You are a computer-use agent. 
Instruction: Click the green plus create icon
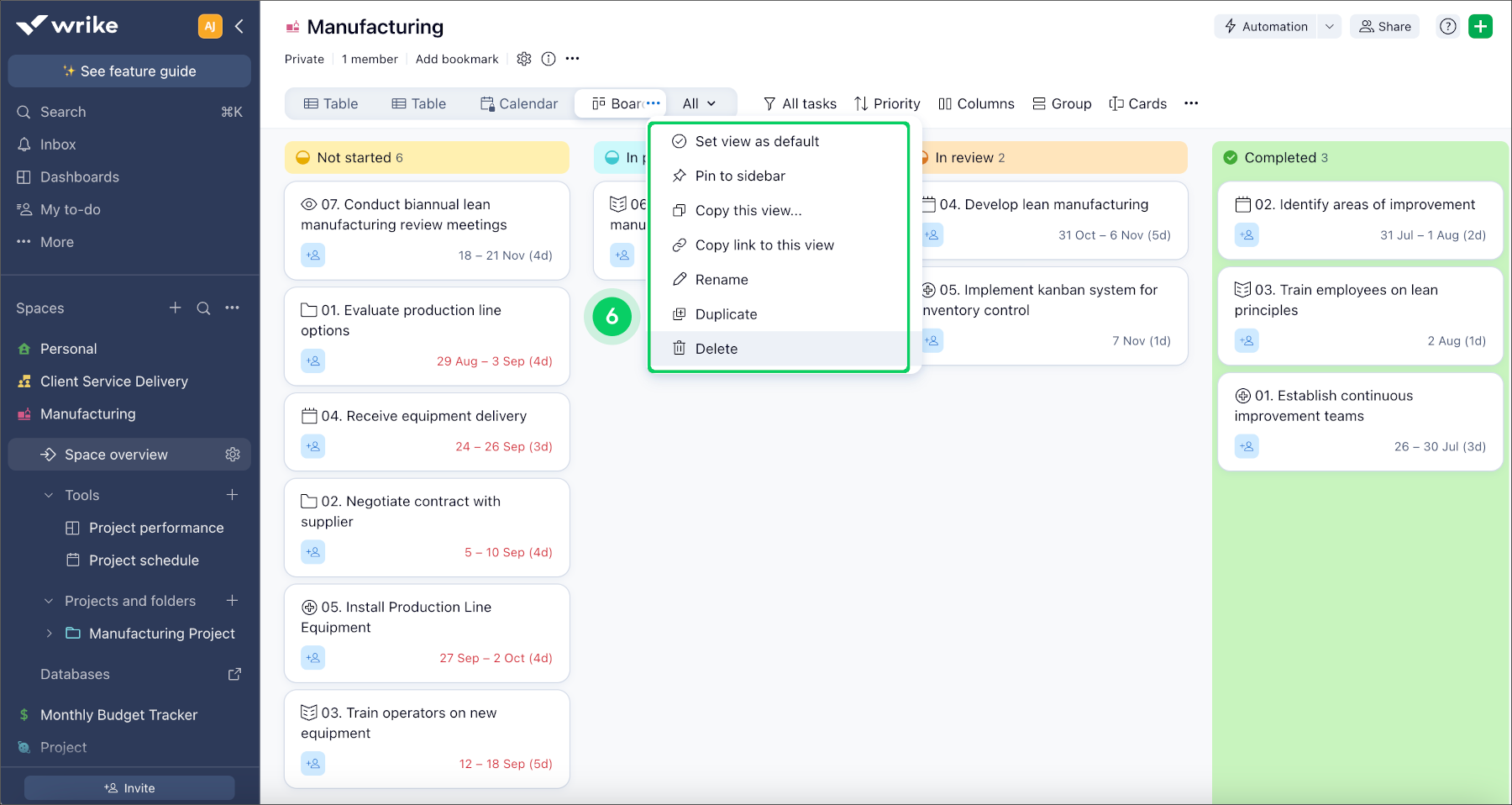pyautogui.click(x=1481, y=26)
